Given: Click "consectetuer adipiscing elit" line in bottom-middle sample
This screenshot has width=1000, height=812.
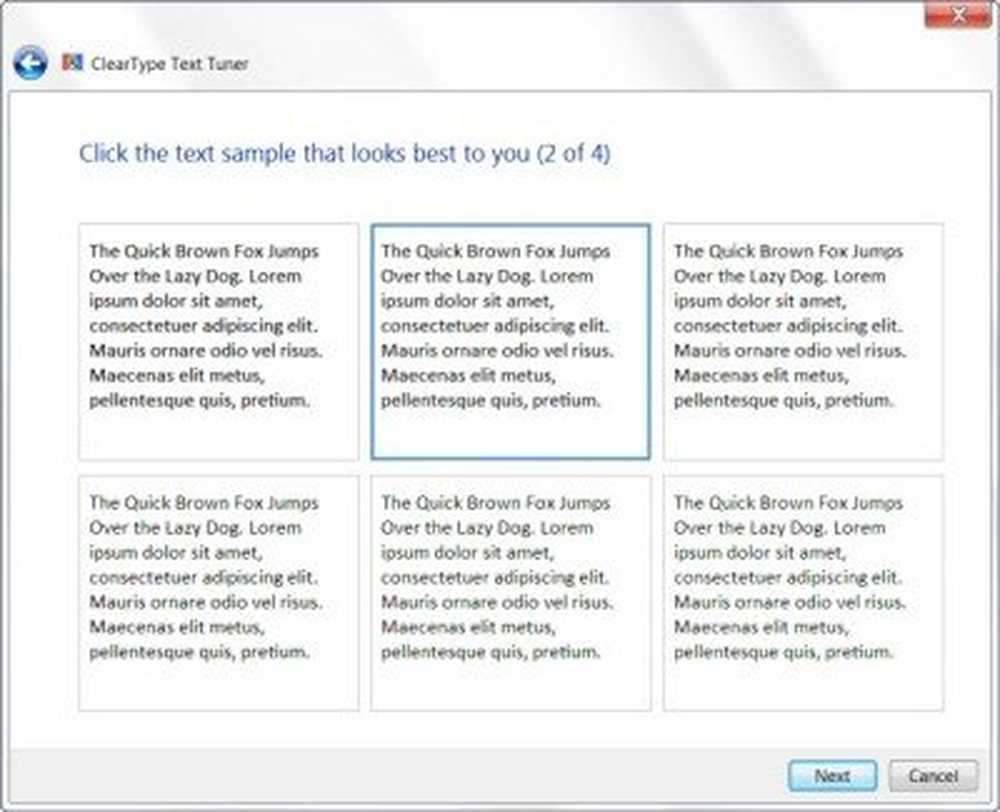Looking at the screenshot, I should (x=495, y=577).
